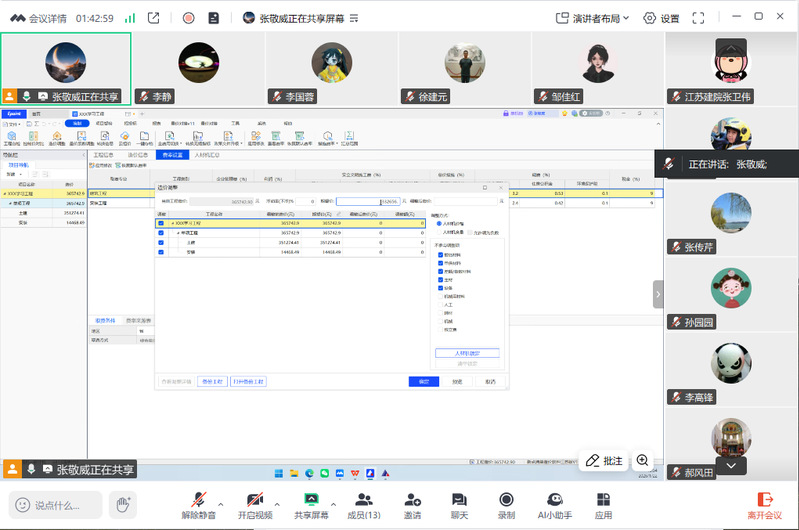Open Settings at the top bar
Viewport: 799px width, 530px height.
pos(661,18)
